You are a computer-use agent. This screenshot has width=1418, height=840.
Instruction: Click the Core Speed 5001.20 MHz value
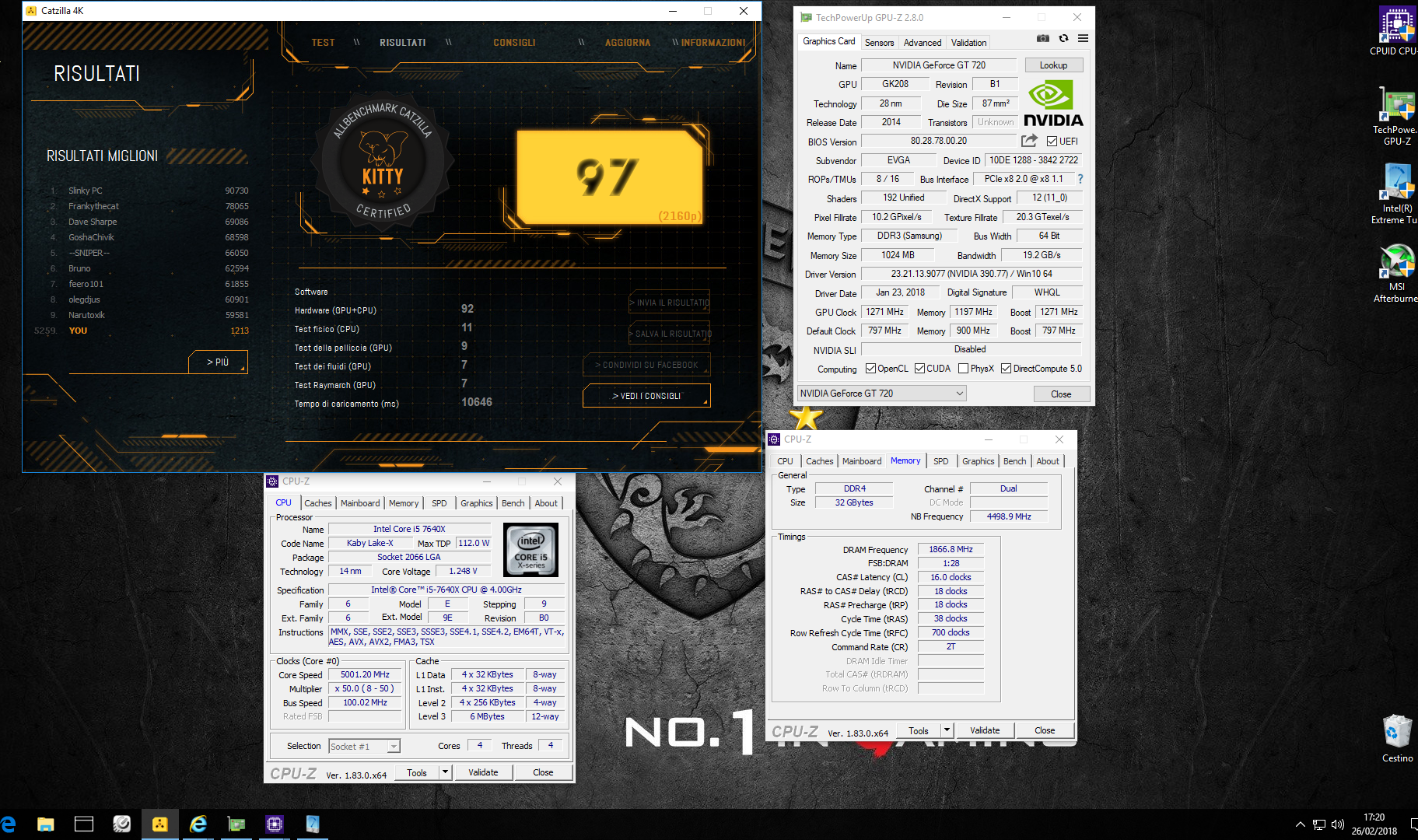click(365, 674)
